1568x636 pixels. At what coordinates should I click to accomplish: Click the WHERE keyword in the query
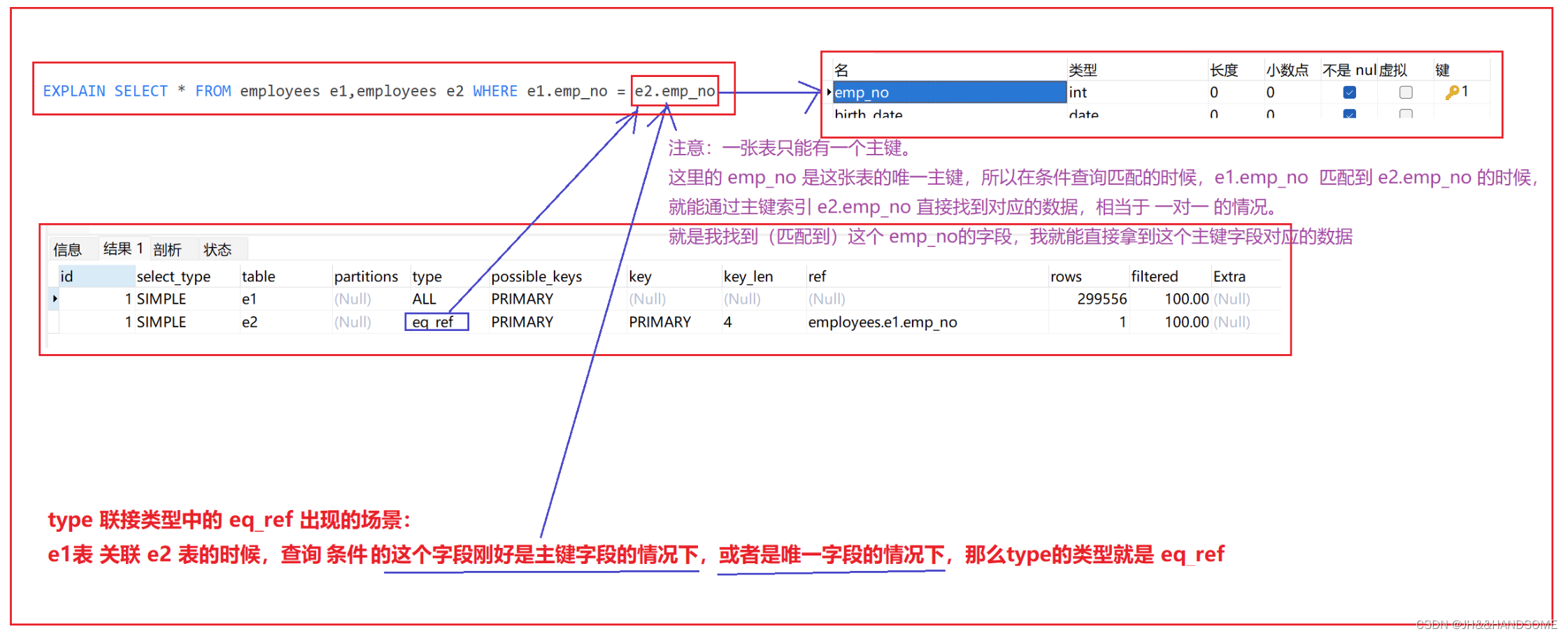[495, 91]
